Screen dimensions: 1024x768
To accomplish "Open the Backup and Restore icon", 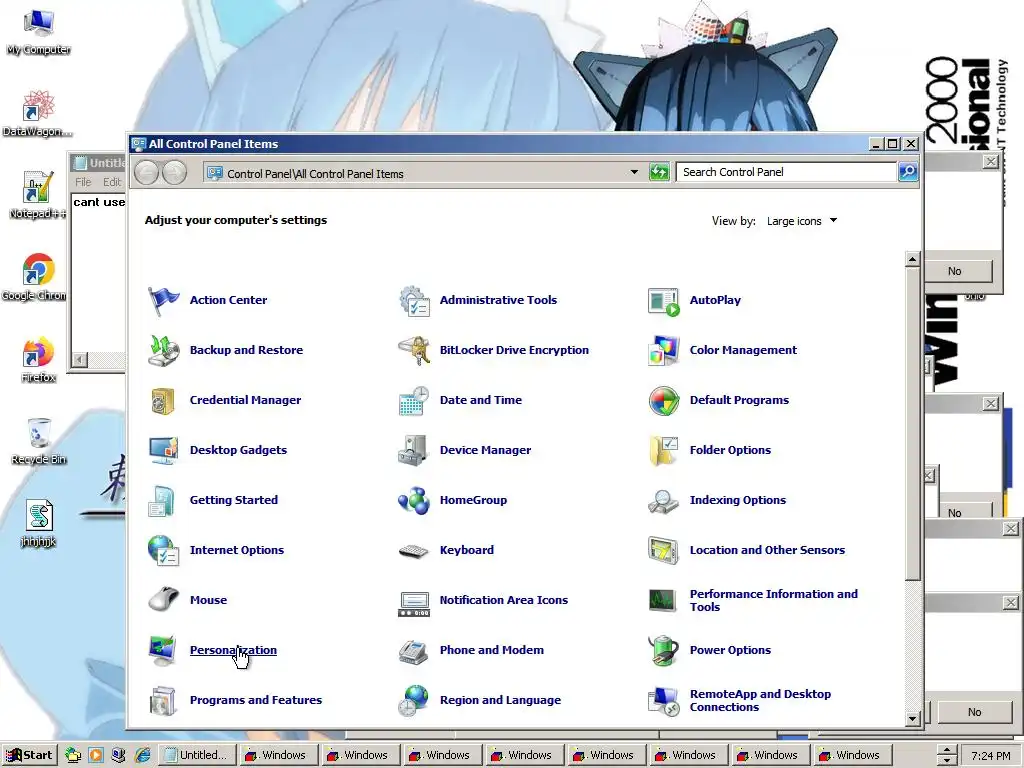I will click(x=163, y=351).
